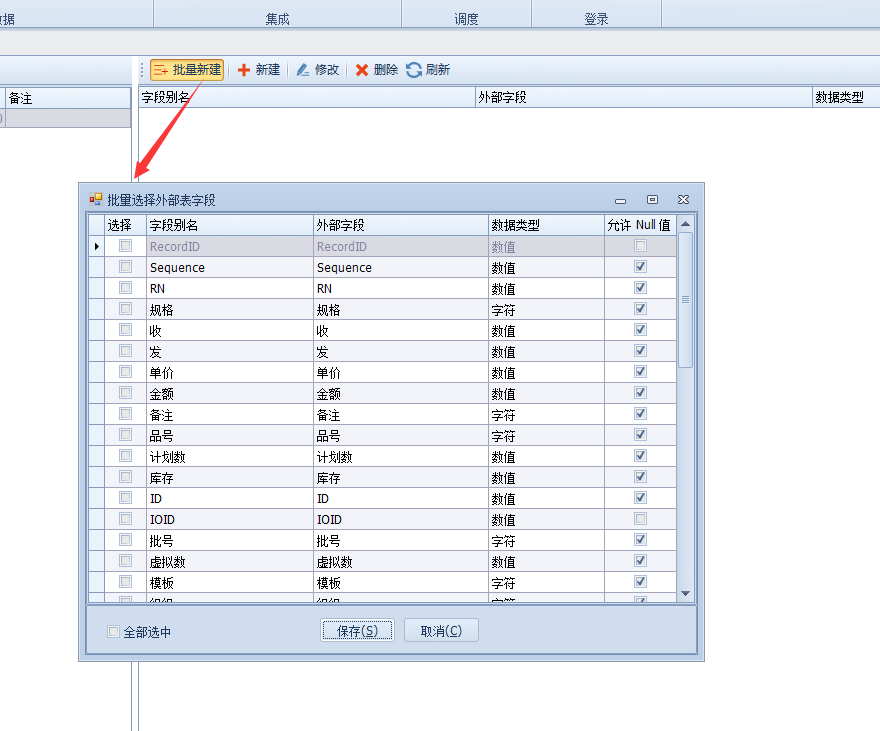The height and width of the screenshot is (731, 880).
Task: Open the 调度 menu tab
Action: pyautogui.click(x=466, y=19)
